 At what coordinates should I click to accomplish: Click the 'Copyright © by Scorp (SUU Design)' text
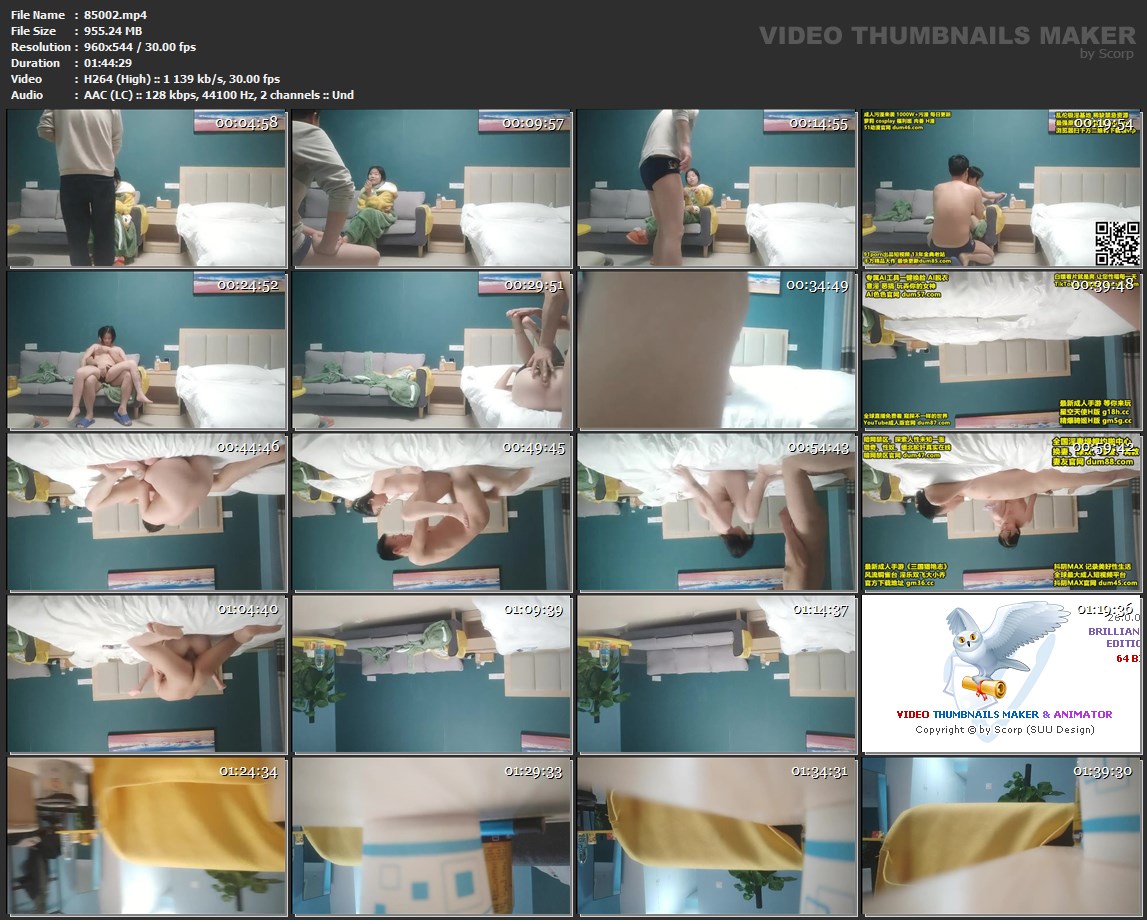[1005, 729]
